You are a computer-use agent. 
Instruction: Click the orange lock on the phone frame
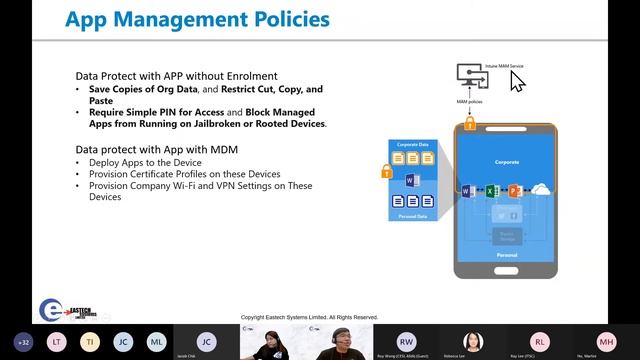[470, 123]
